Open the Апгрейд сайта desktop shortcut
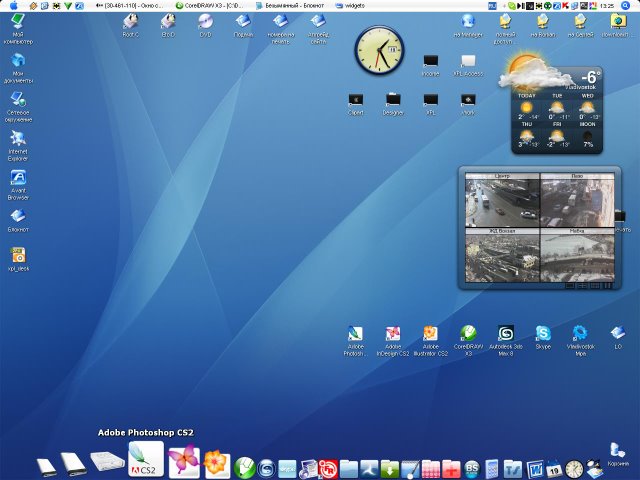Screen dimensions: 640x480 point(318,29)
